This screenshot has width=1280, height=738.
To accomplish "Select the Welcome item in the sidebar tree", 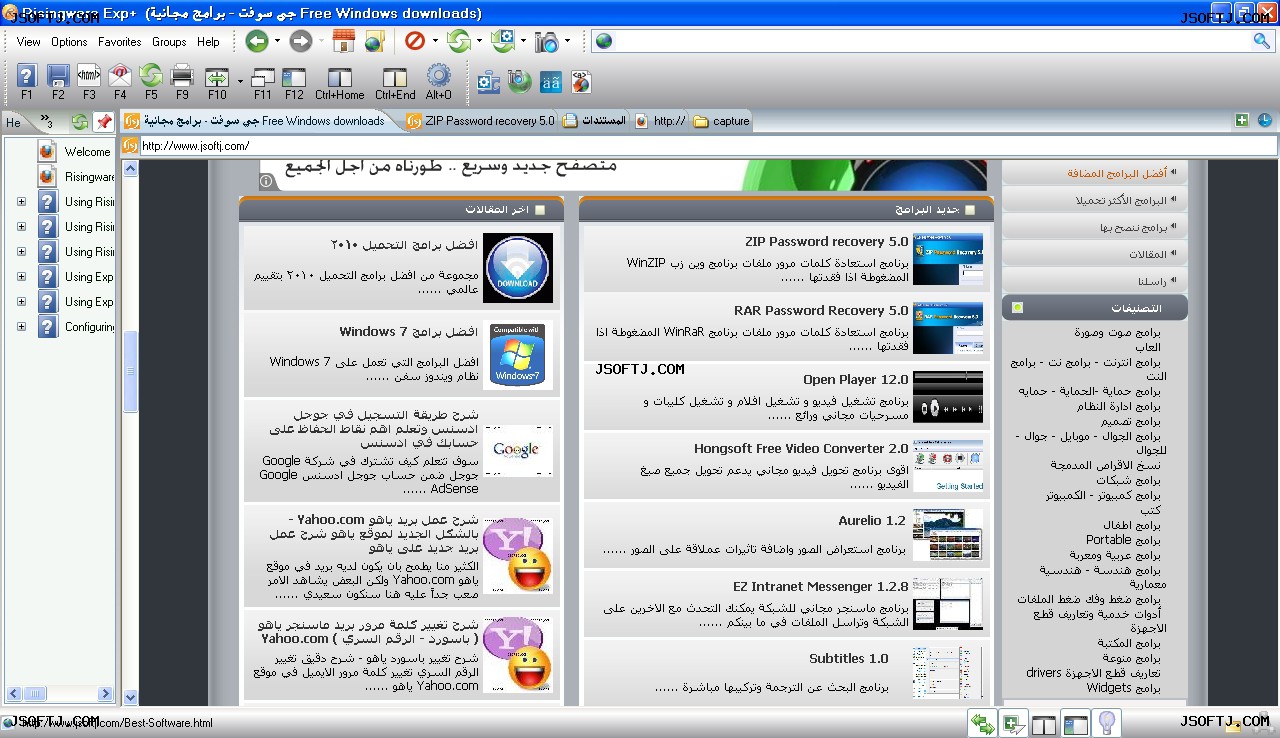I will (87, 152).
